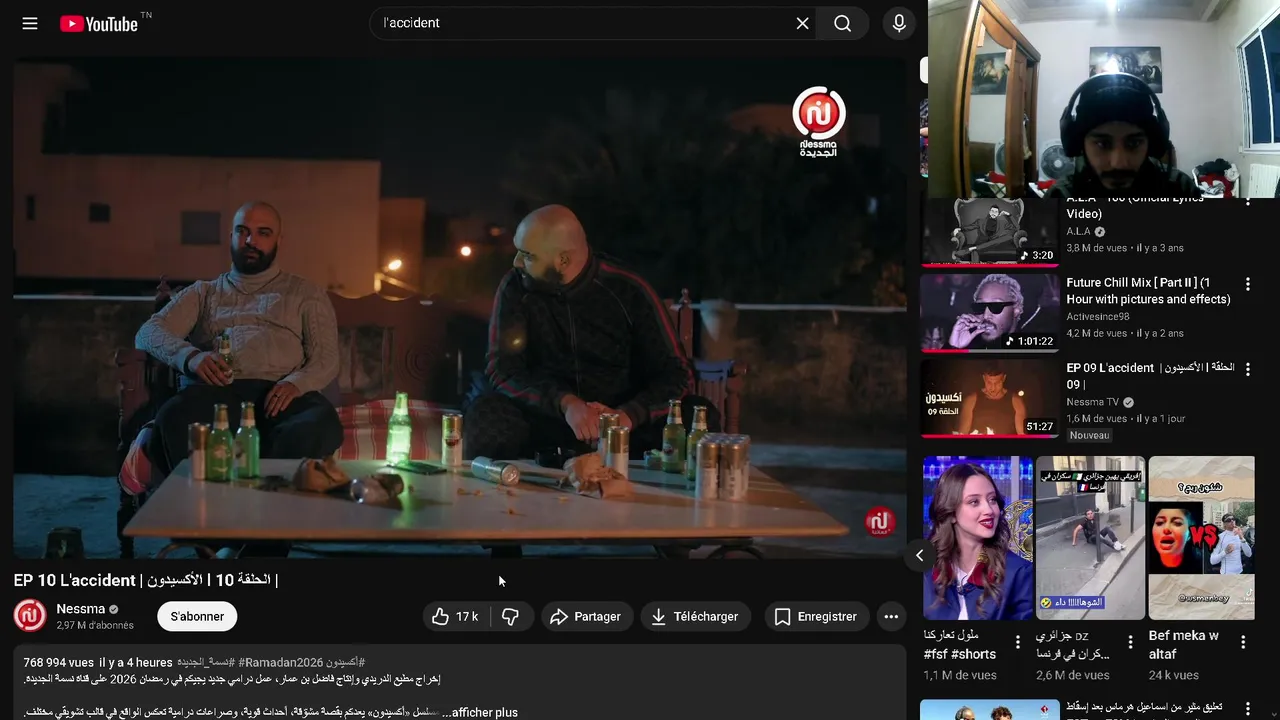Open the Bef meka w altaf short thumbnail
1280x720 pixels.
[x=1201, y=538]
